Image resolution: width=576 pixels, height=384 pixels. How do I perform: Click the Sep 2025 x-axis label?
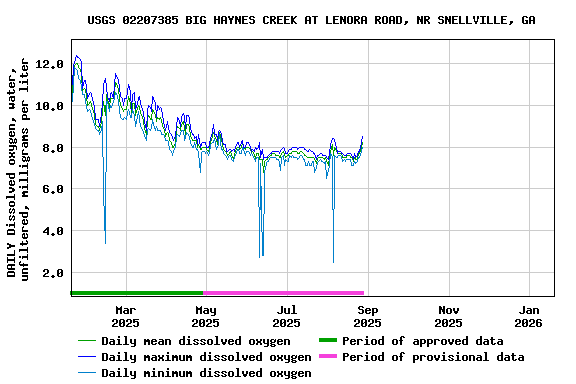click(367, 316)
